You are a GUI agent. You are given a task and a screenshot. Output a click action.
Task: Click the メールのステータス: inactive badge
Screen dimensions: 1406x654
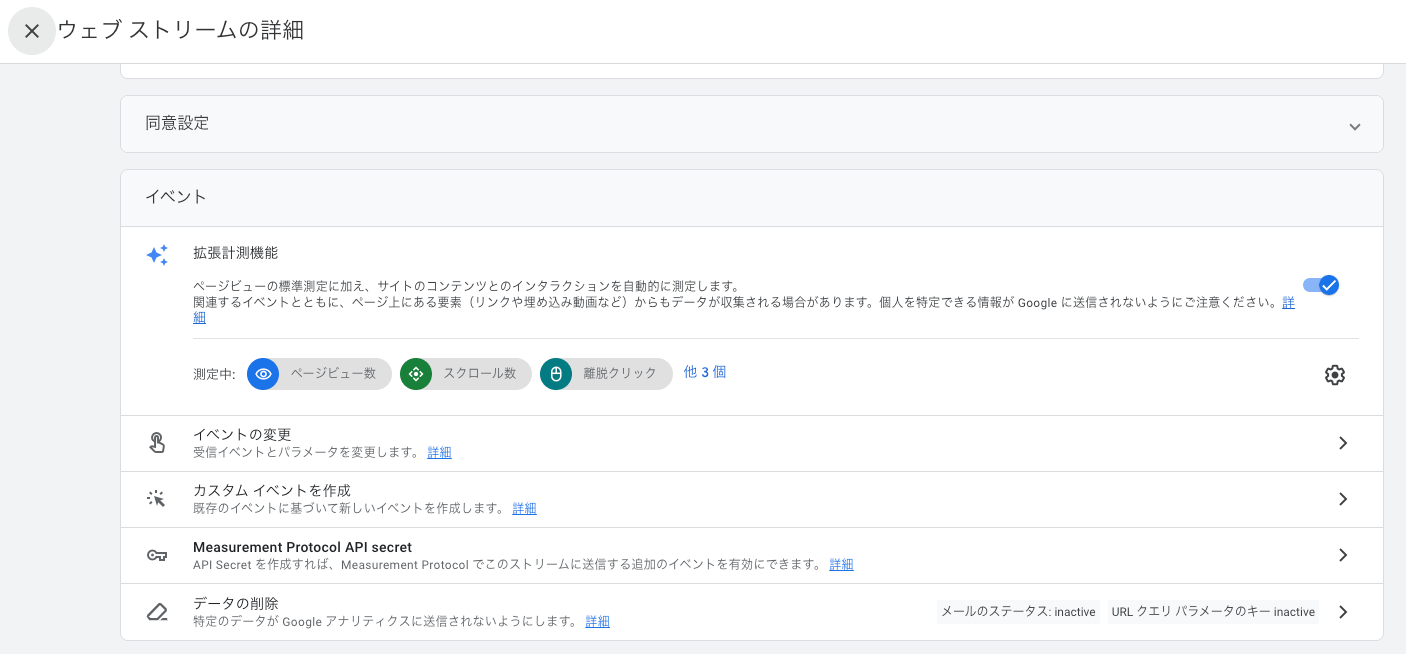click(x=1018, y=612)
